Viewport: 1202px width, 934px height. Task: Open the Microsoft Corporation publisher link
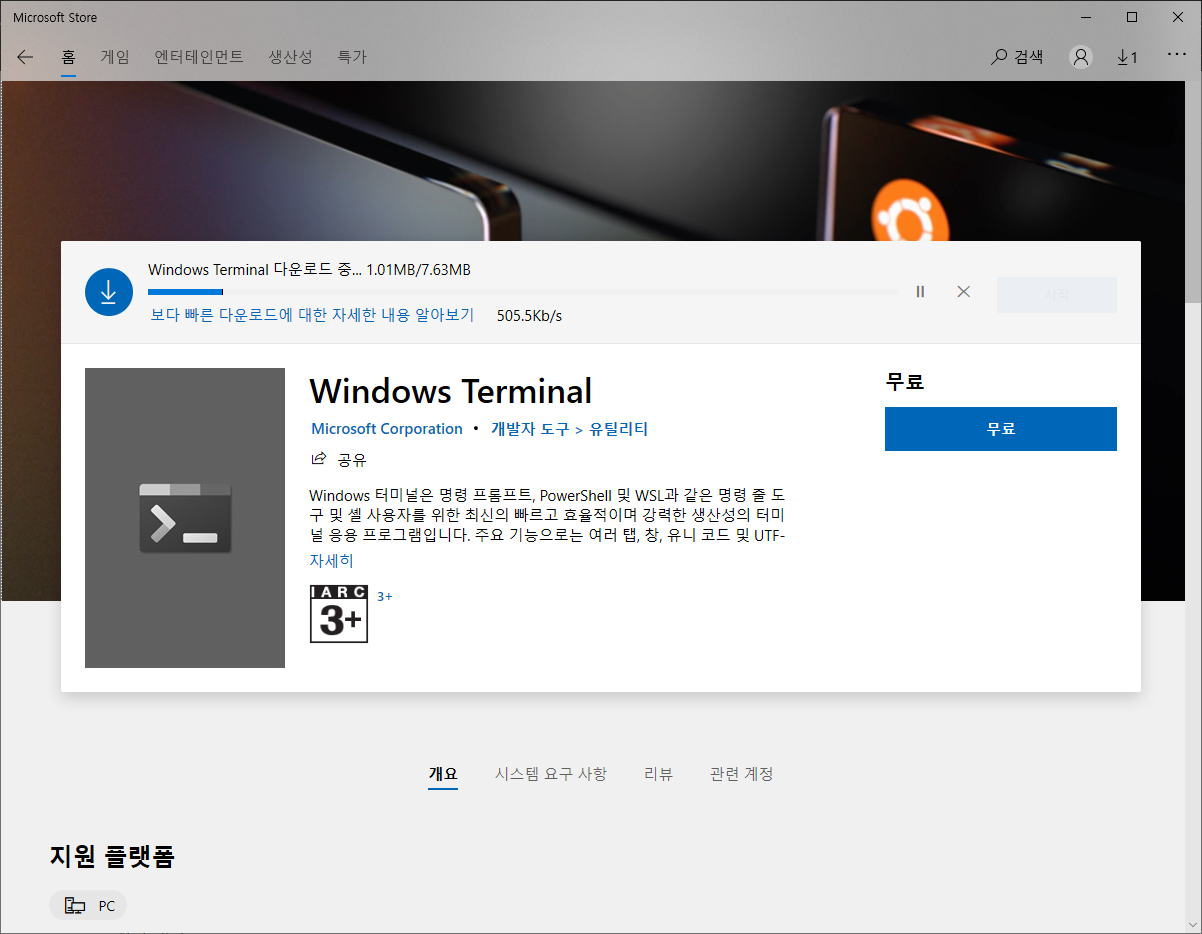(x=387, y=429)
